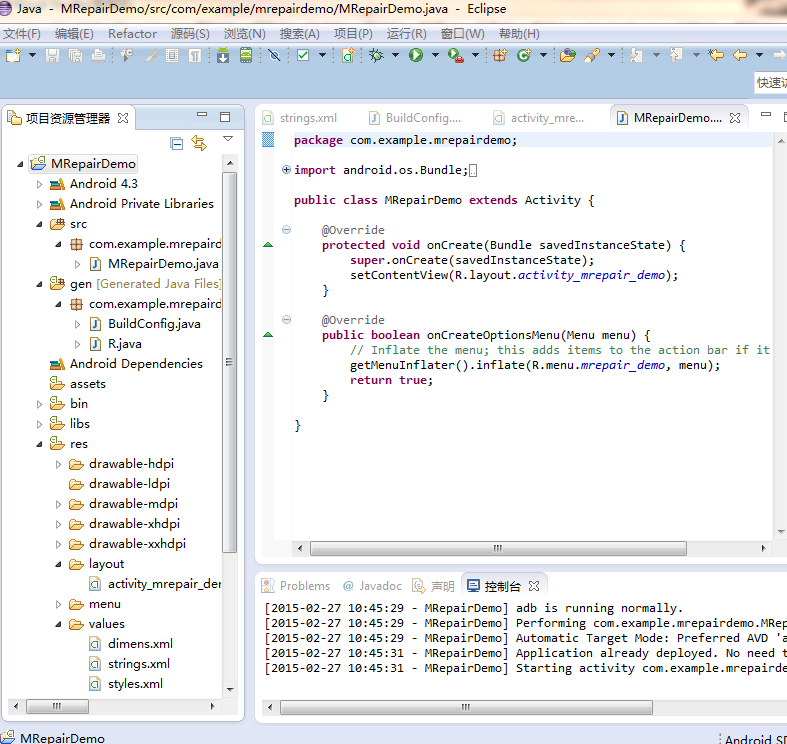Screen dimensions: 787x744
Task: Open the project explorer View Menu triangle
Action: (x=228, y=139)
